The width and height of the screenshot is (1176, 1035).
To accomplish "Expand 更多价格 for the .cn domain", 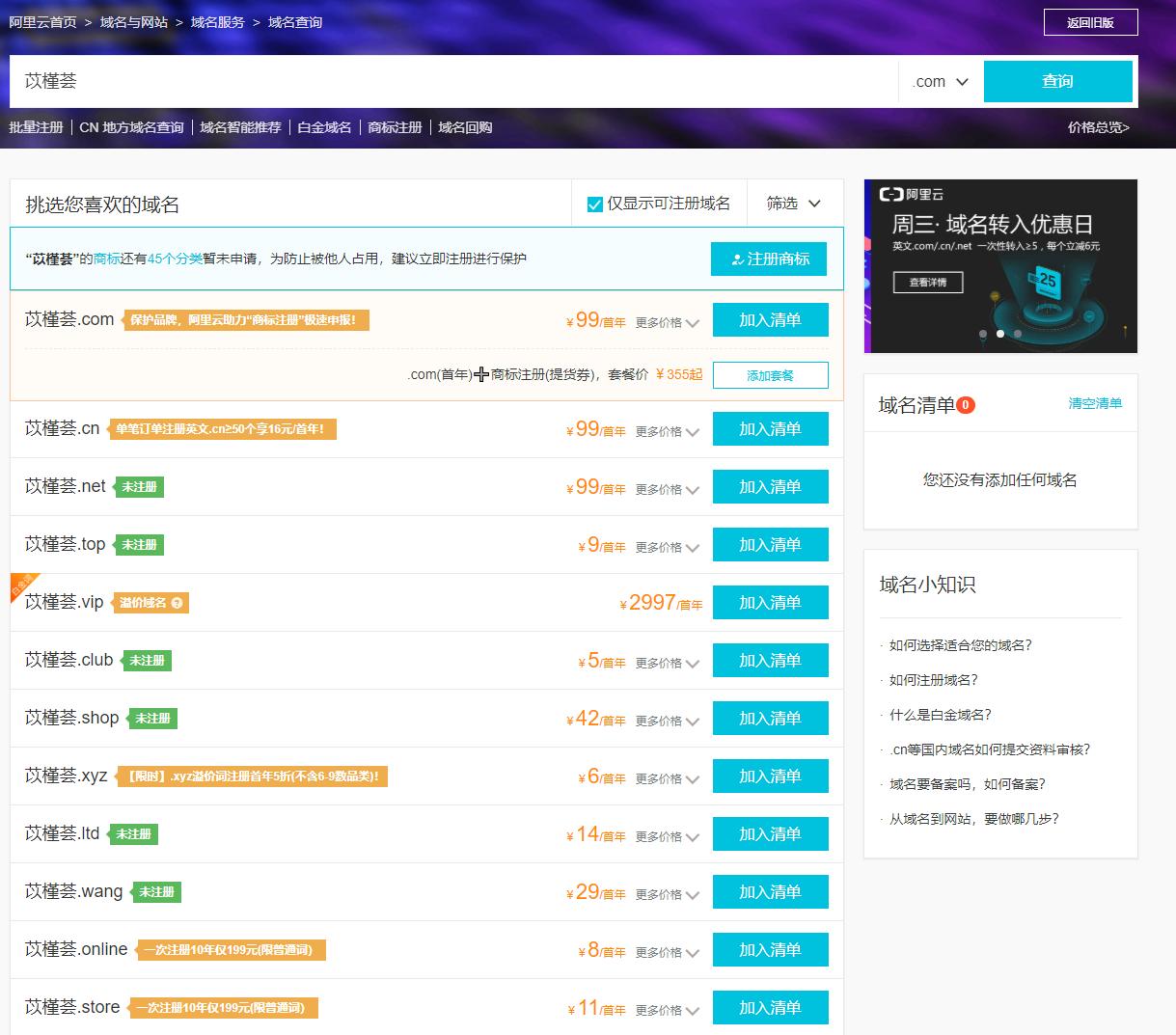I will (667, 432).
